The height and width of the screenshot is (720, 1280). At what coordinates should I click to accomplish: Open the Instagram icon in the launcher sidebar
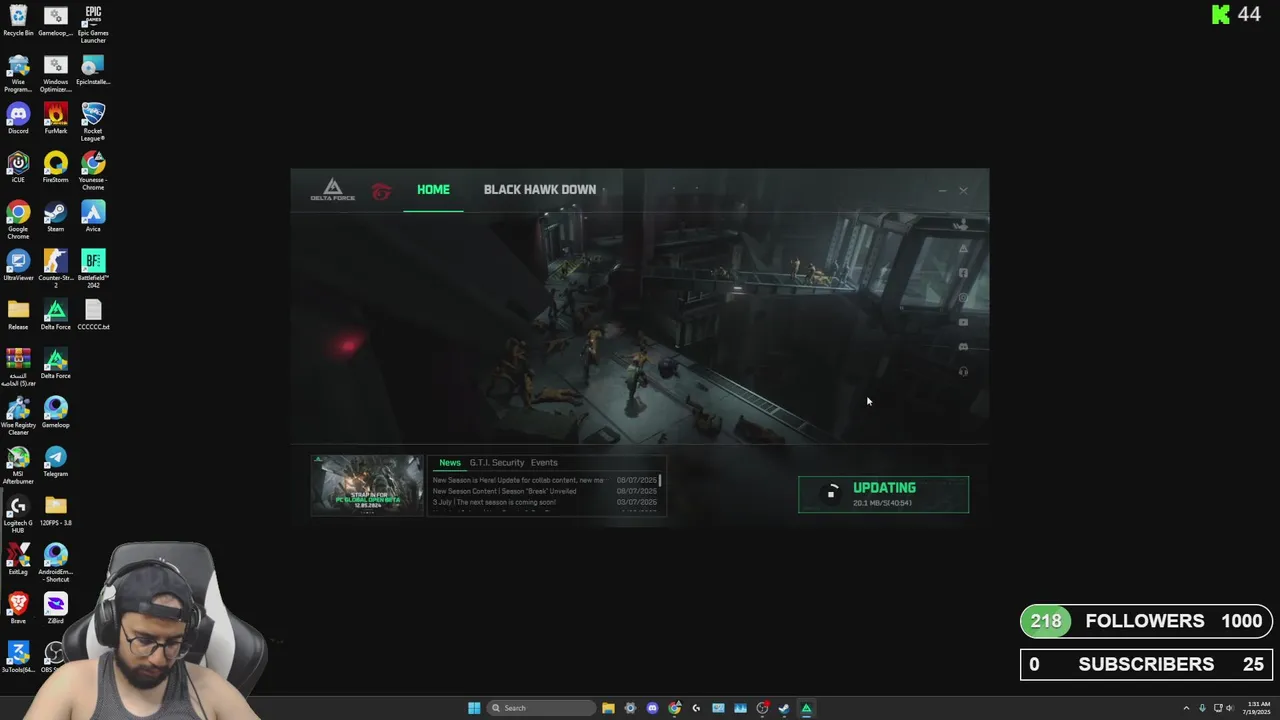(x=963, y=298)
